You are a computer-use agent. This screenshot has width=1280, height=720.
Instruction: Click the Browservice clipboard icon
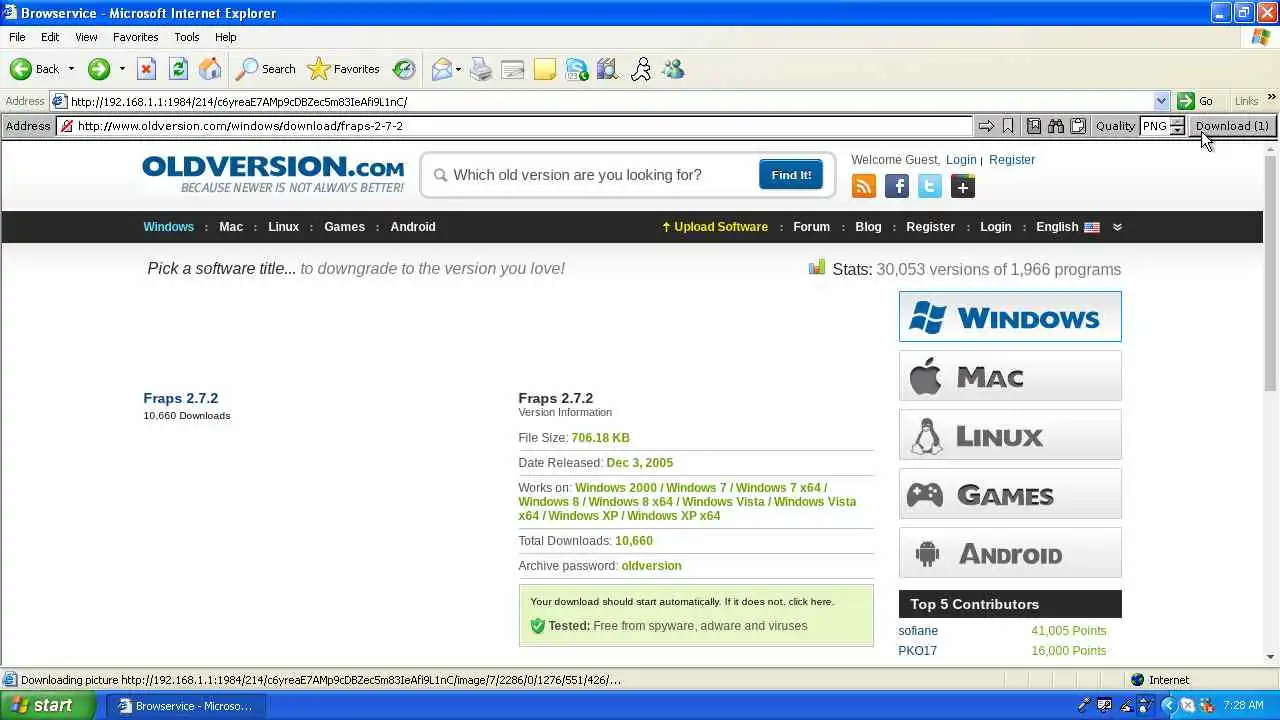point(1078,126)
